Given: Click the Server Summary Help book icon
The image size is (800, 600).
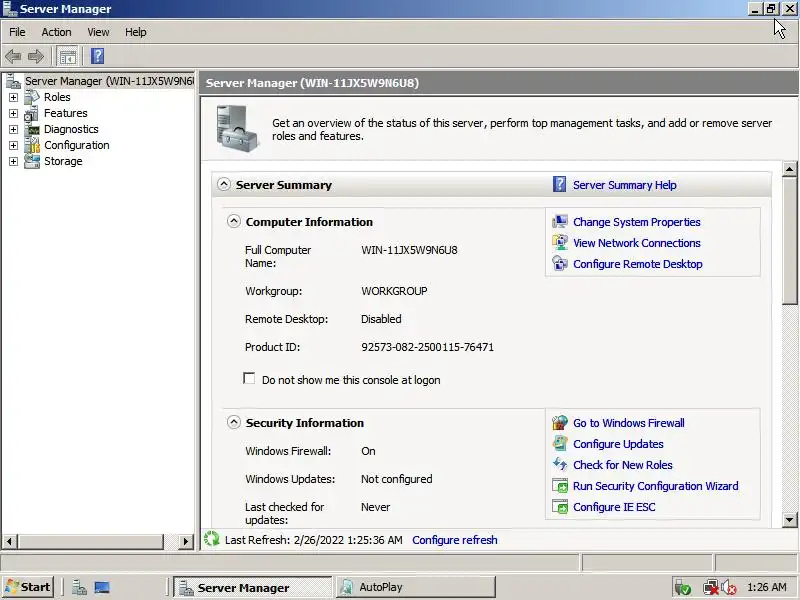Looking at the screenshot, I should coord(559,184).
